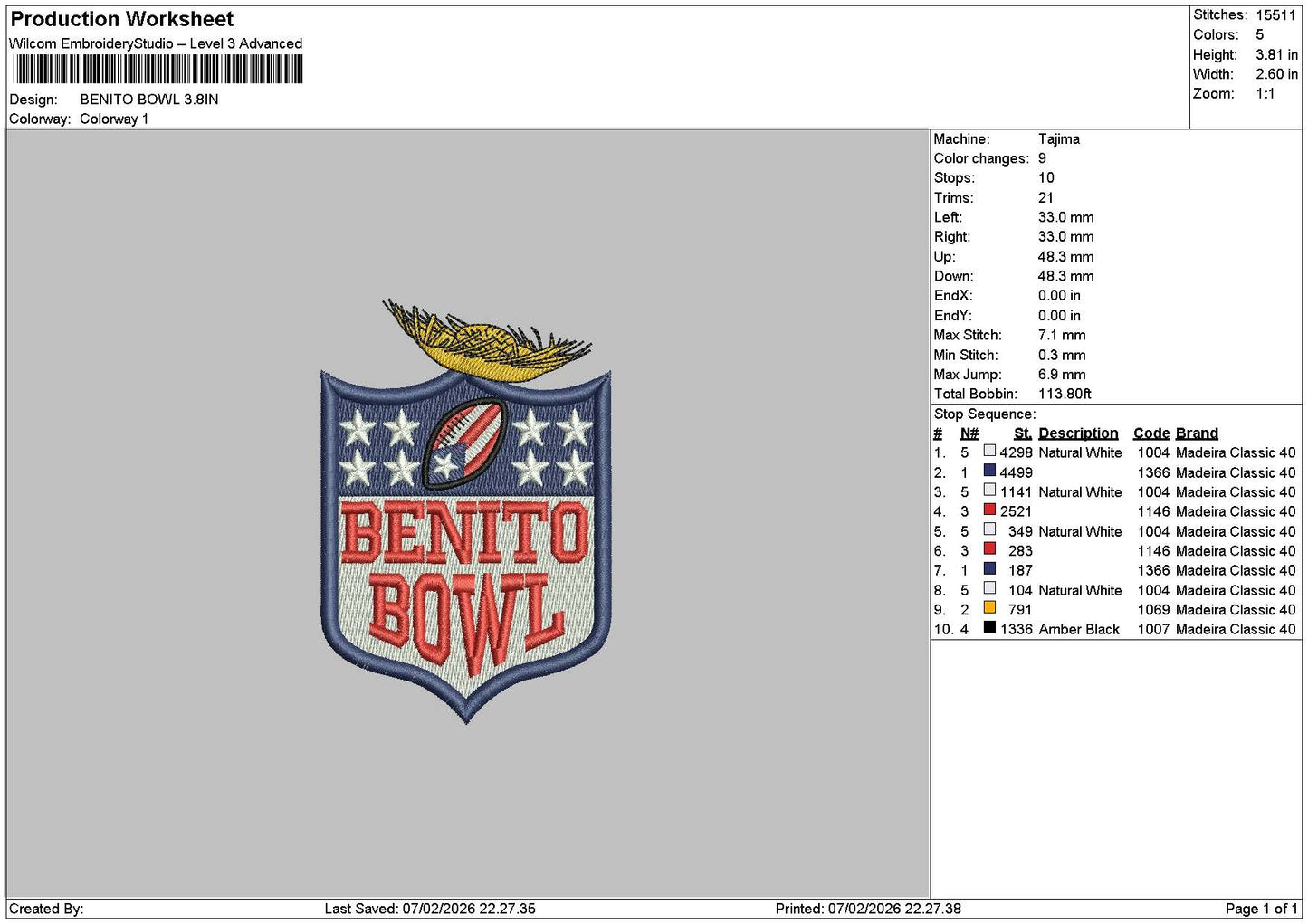This screenshot has height=924, width=1308.
Task: Click the machine value 'Tajima'
Action: 1059,139
